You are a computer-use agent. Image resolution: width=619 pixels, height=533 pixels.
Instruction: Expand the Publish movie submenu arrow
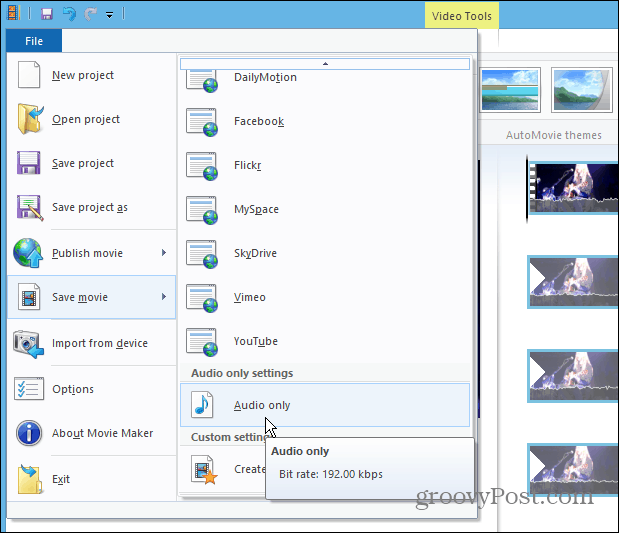(x=164, y=253)
